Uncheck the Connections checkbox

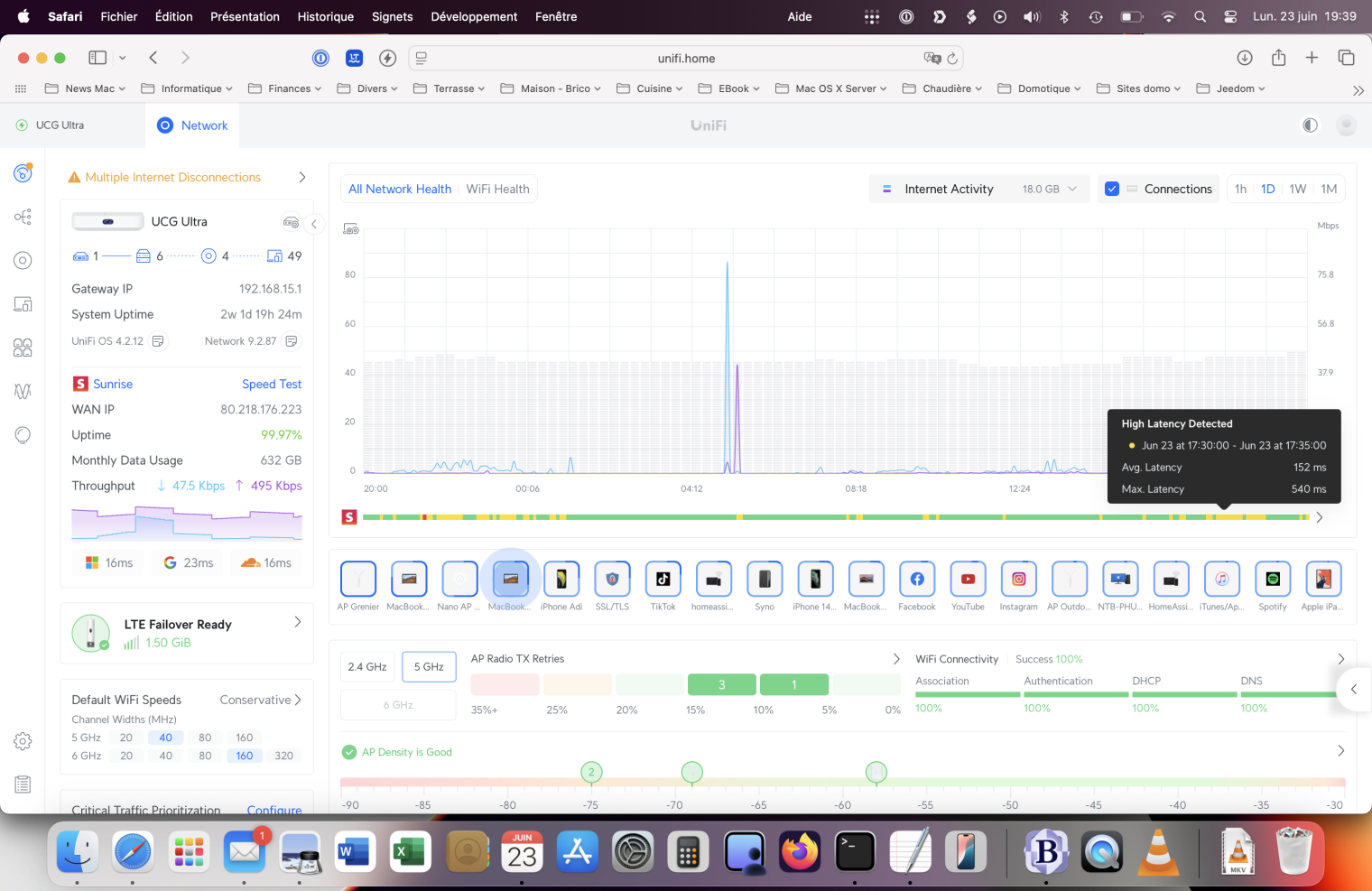[1112, 189]
